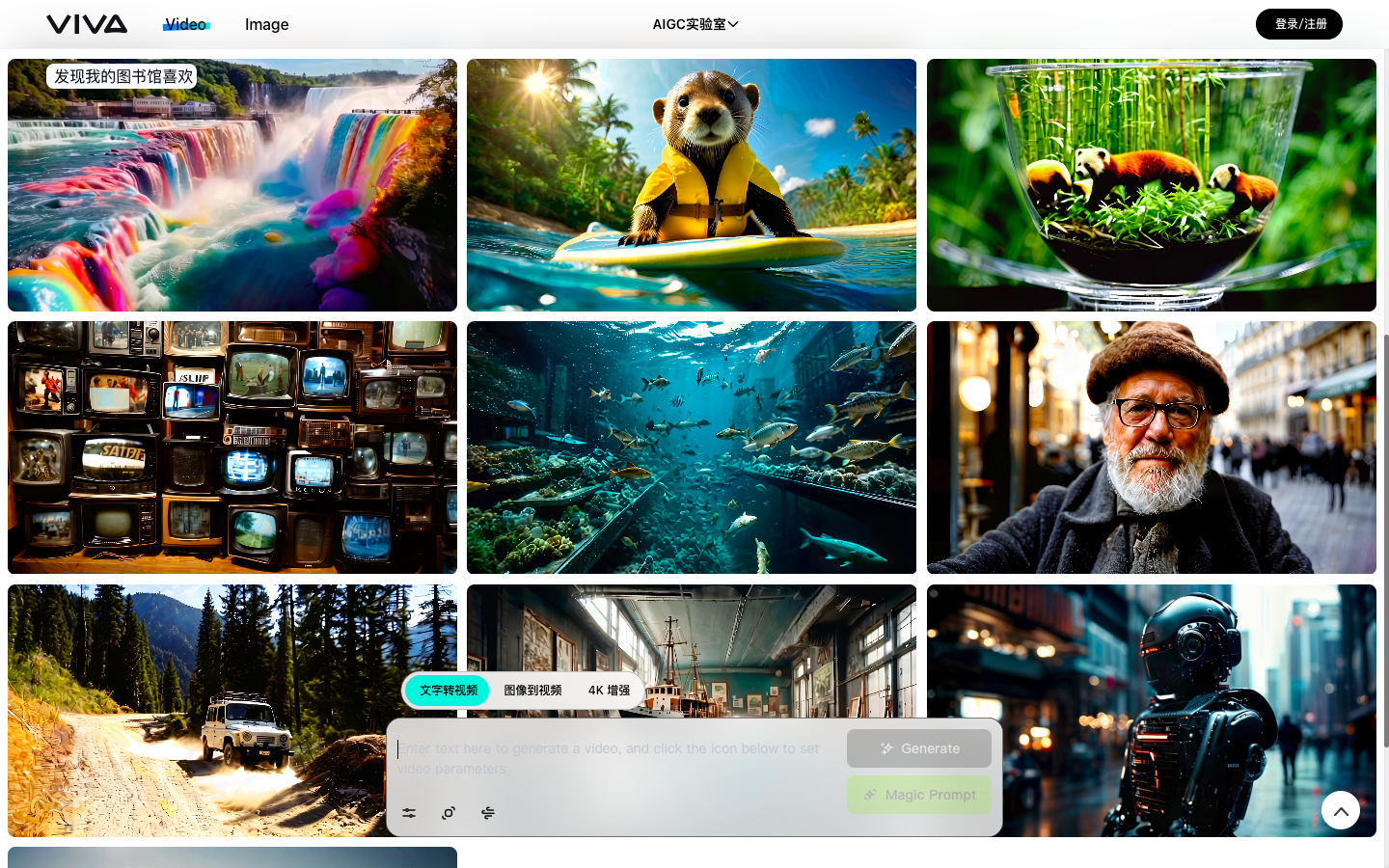The image size is (1389, 868).
Task: Switch to the Image tab
Action: pos(267,24)
